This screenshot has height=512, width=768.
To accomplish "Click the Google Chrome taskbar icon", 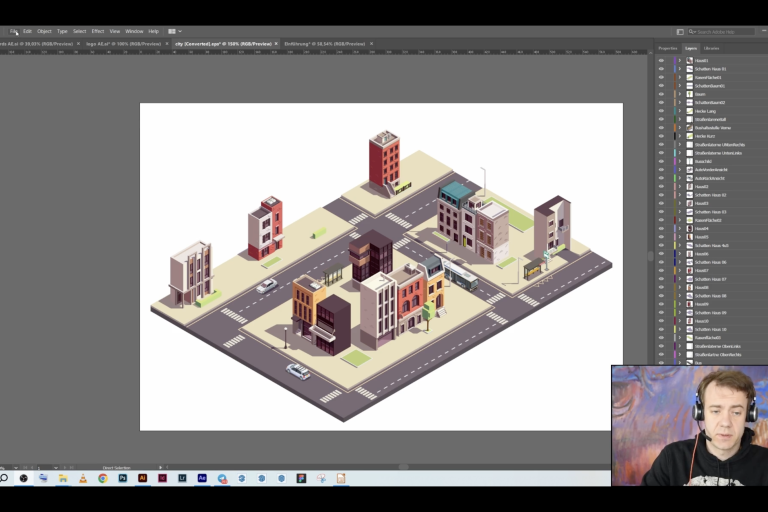I will [x=103, y=478].
